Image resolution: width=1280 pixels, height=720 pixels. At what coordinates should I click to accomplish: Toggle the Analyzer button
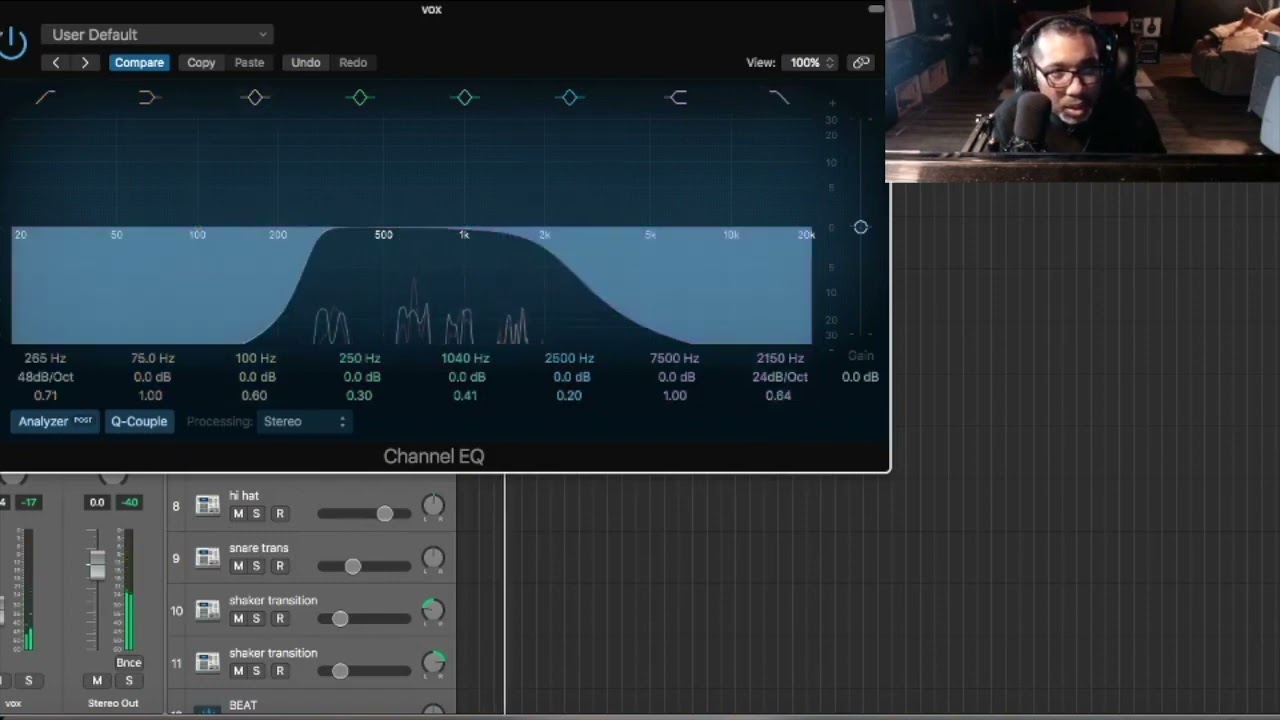point(55,421)
